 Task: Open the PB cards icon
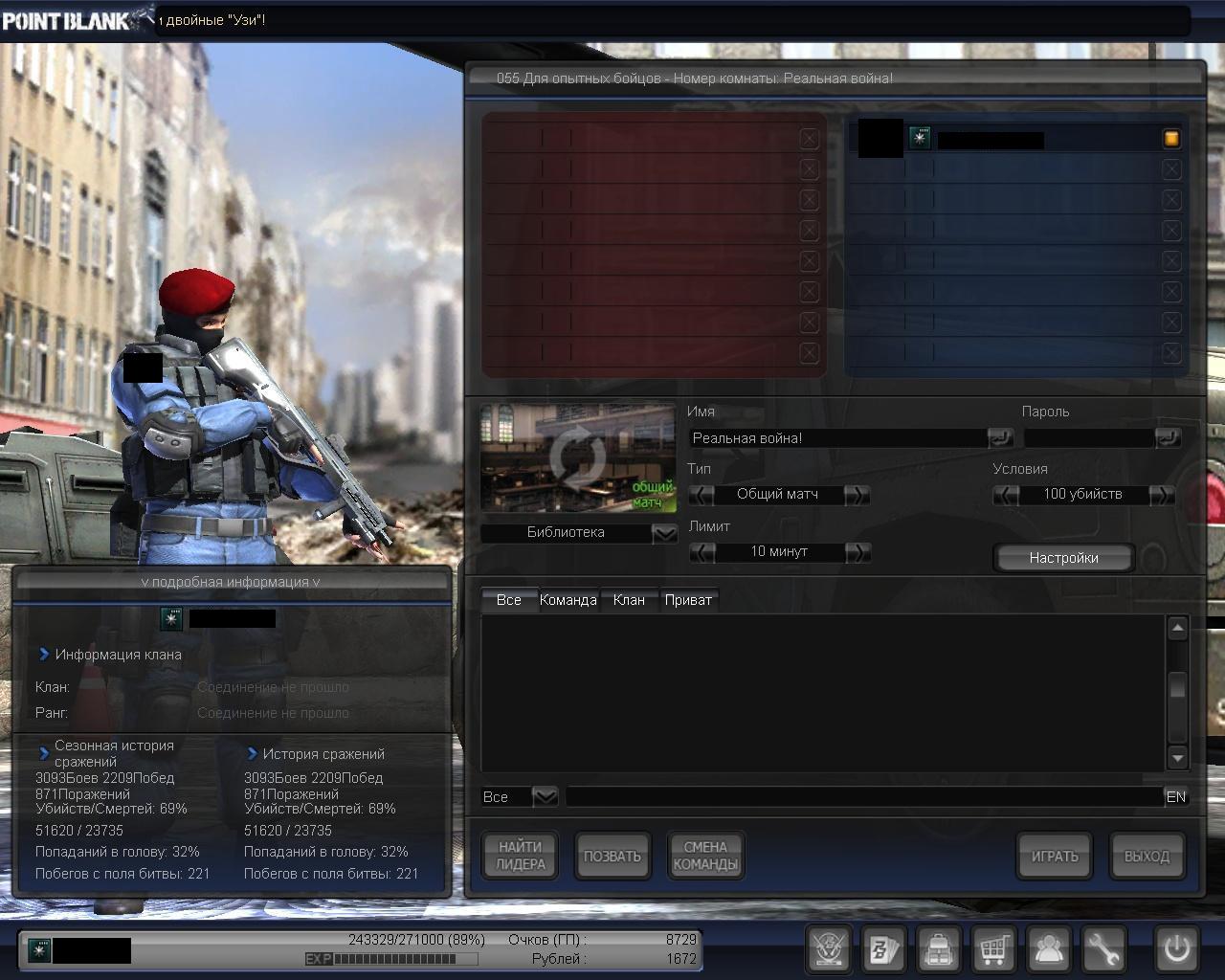(881, 949)
